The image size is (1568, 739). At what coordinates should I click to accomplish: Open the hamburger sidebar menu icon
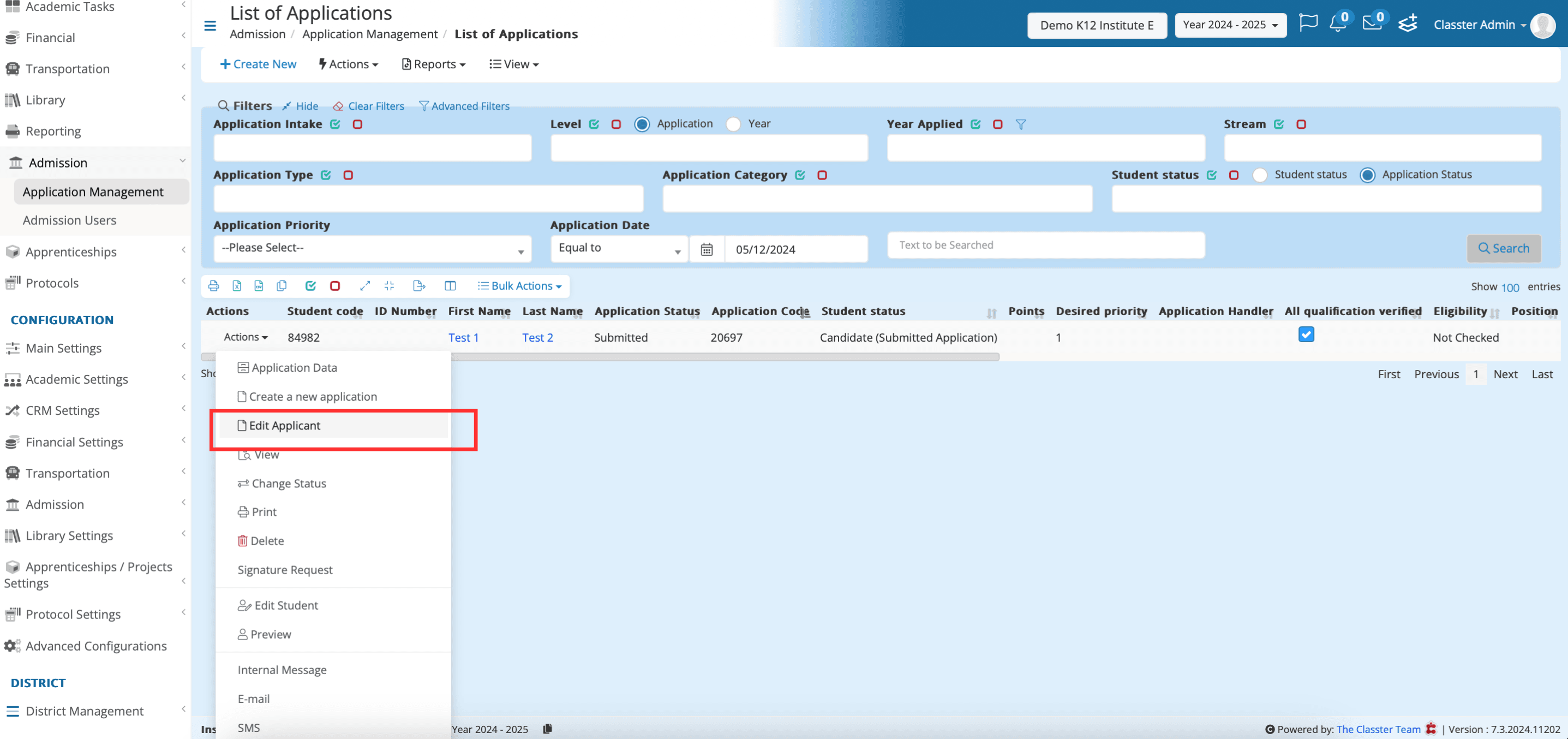tap(210, 26)
